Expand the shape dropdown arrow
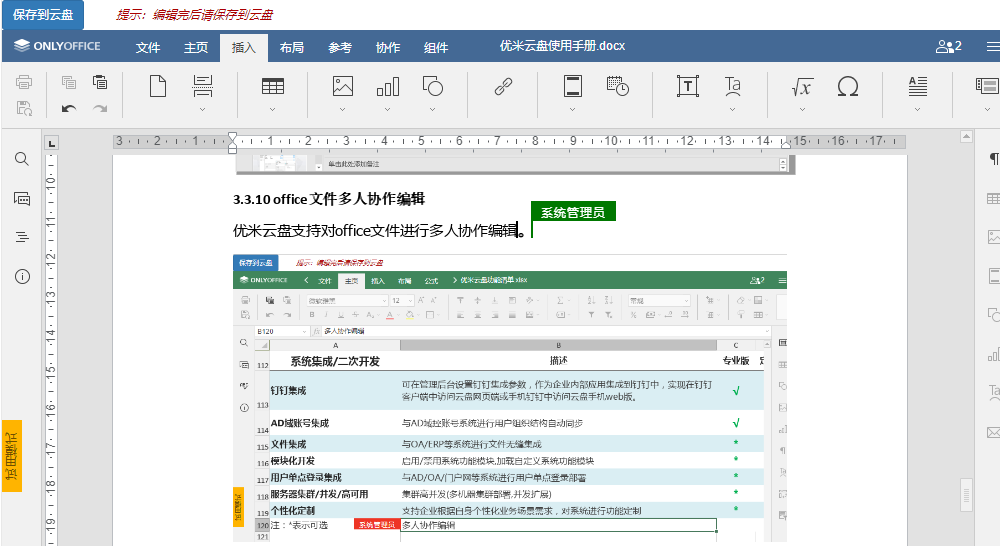 click(x=432, y=109)
